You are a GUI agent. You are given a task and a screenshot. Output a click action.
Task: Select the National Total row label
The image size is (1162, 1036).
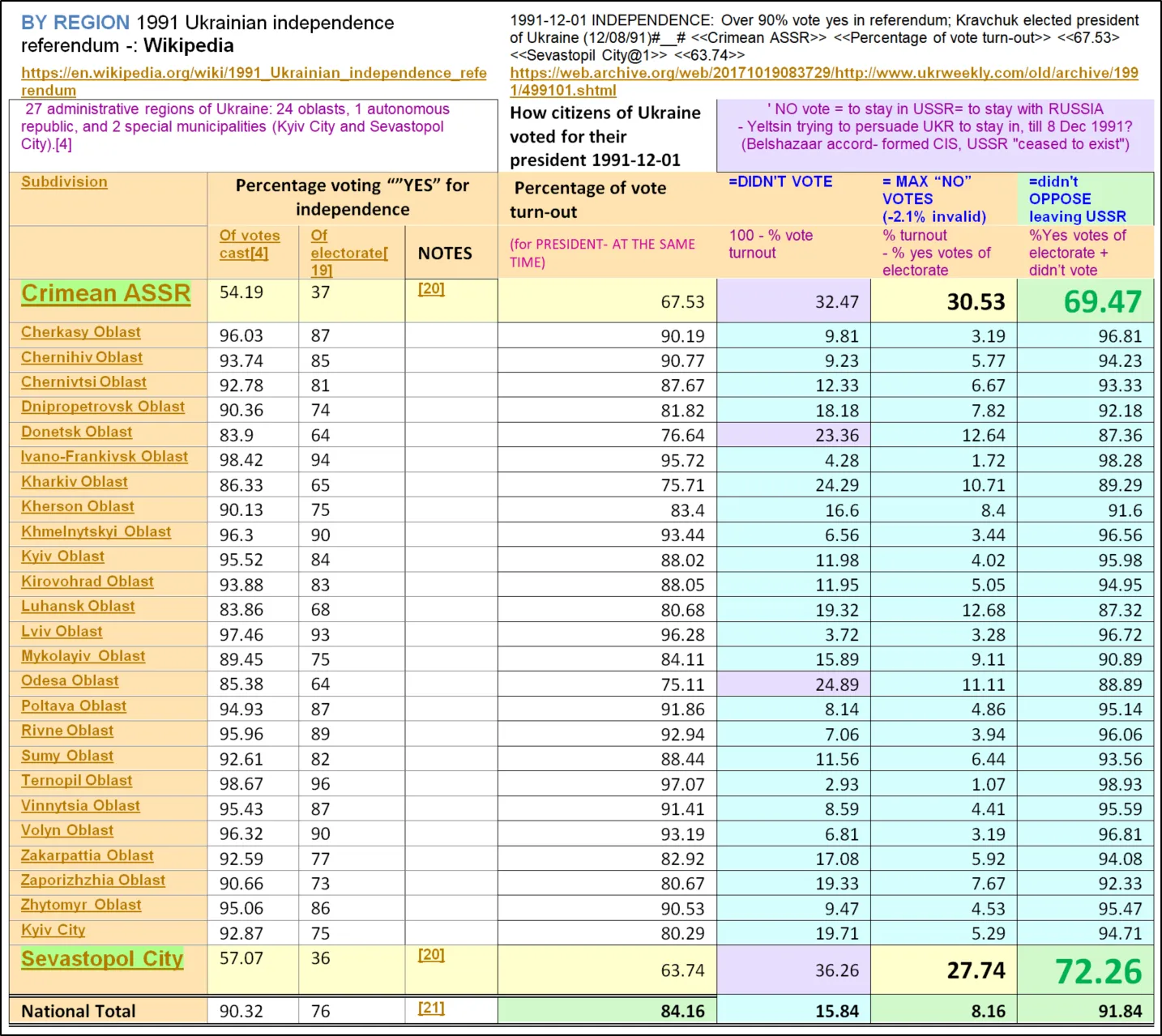point(79,1011)
